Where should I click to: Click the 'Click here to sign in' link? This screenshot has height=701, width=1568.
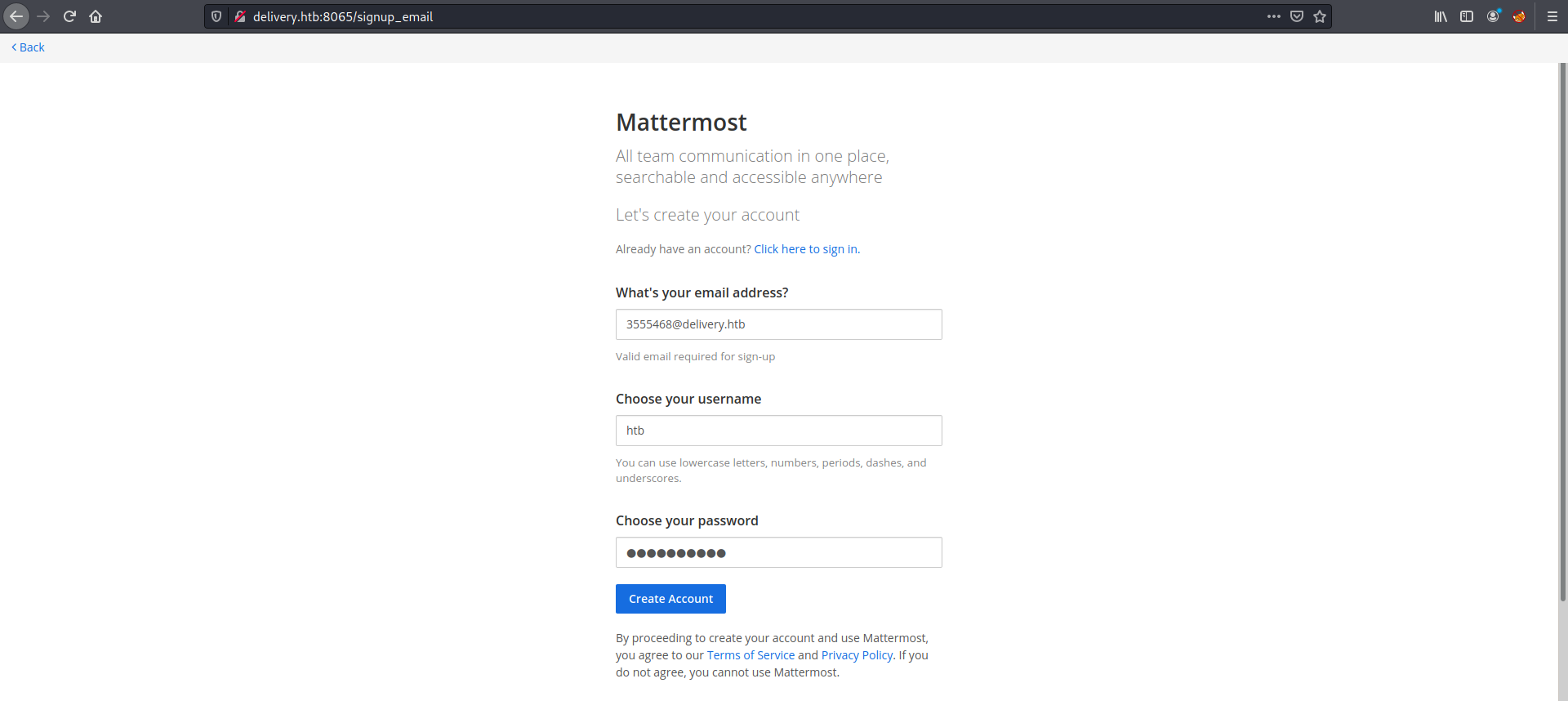[806, 249]
